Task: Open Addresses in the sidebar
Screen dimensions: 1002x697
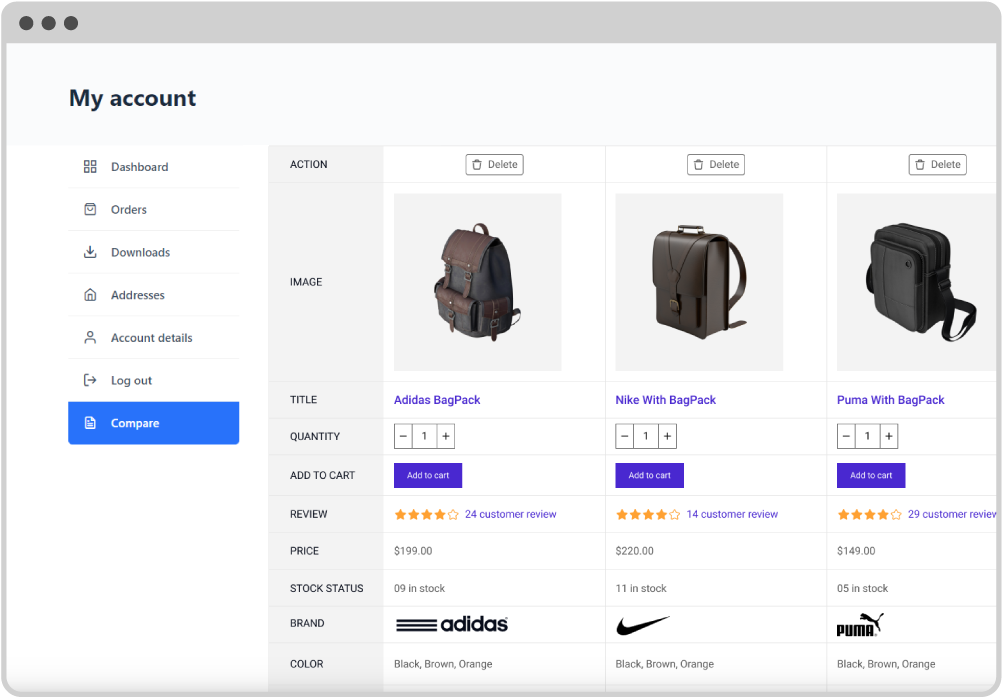Action: [x=153, y=295]
